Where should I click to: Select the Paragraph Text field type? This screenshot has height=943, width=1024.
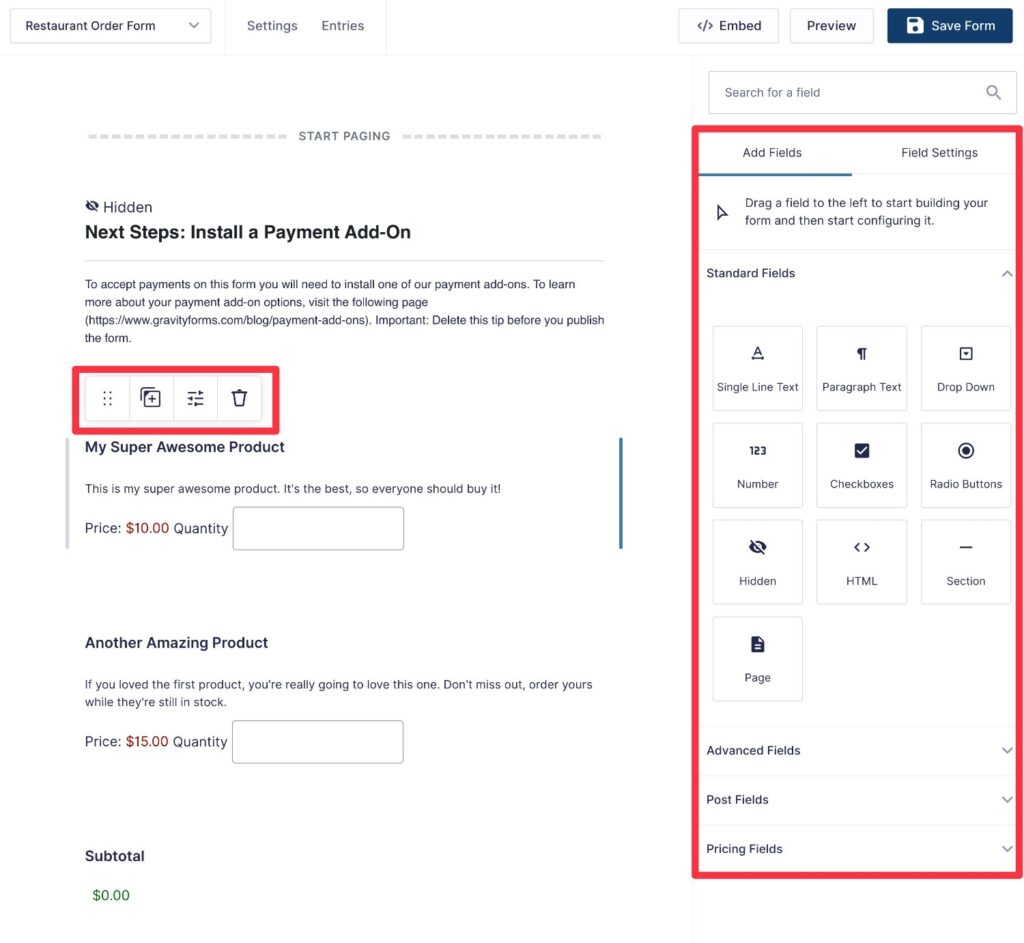click(861, 367)
